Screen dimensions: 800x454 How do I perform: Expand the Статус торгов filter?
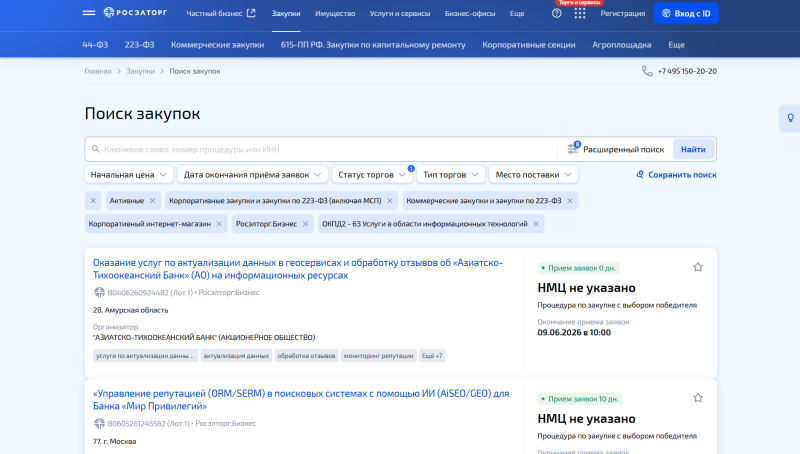click(x=372, y=174)
